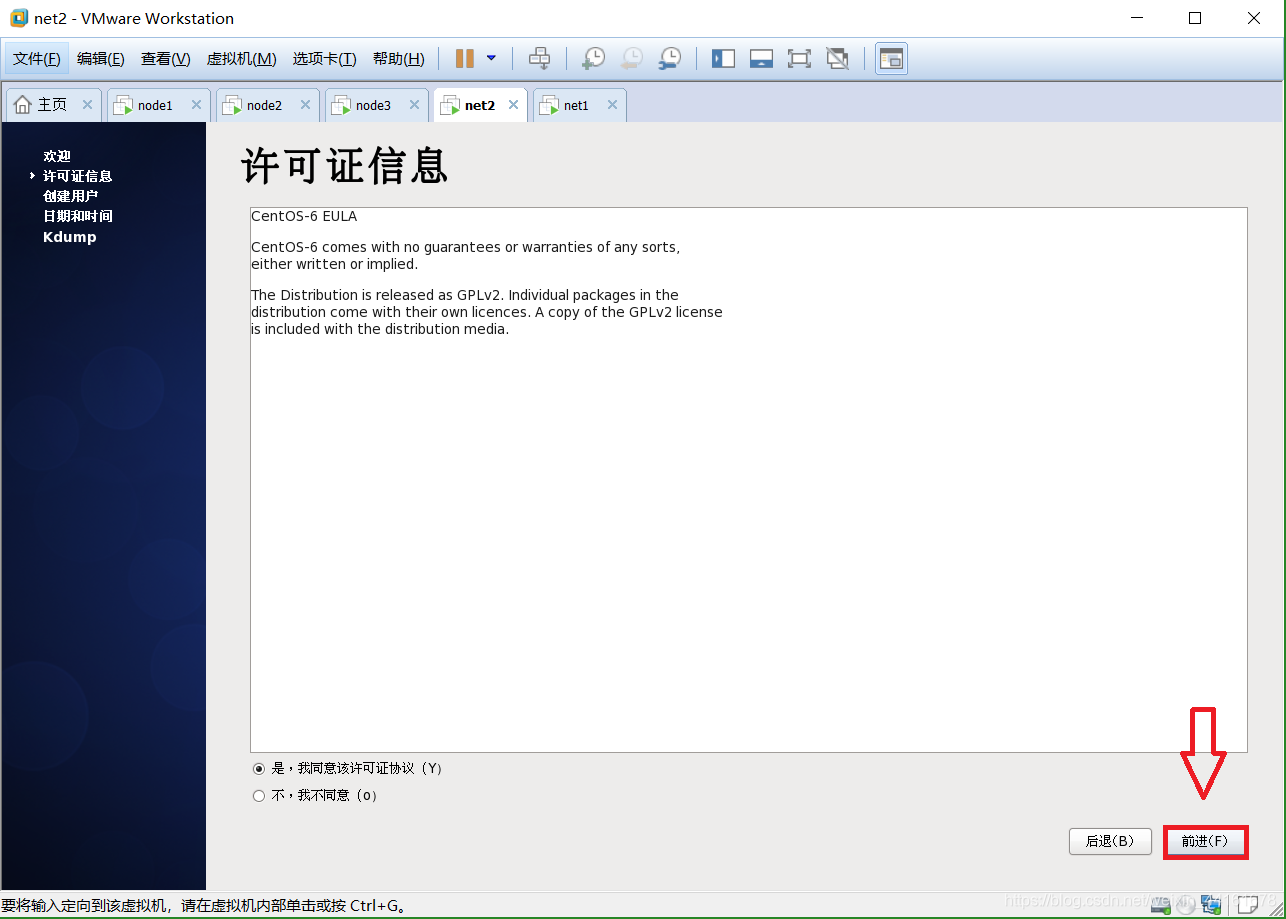
Task: Open the 选项卡(T) menu
Action: coord(325,59)
